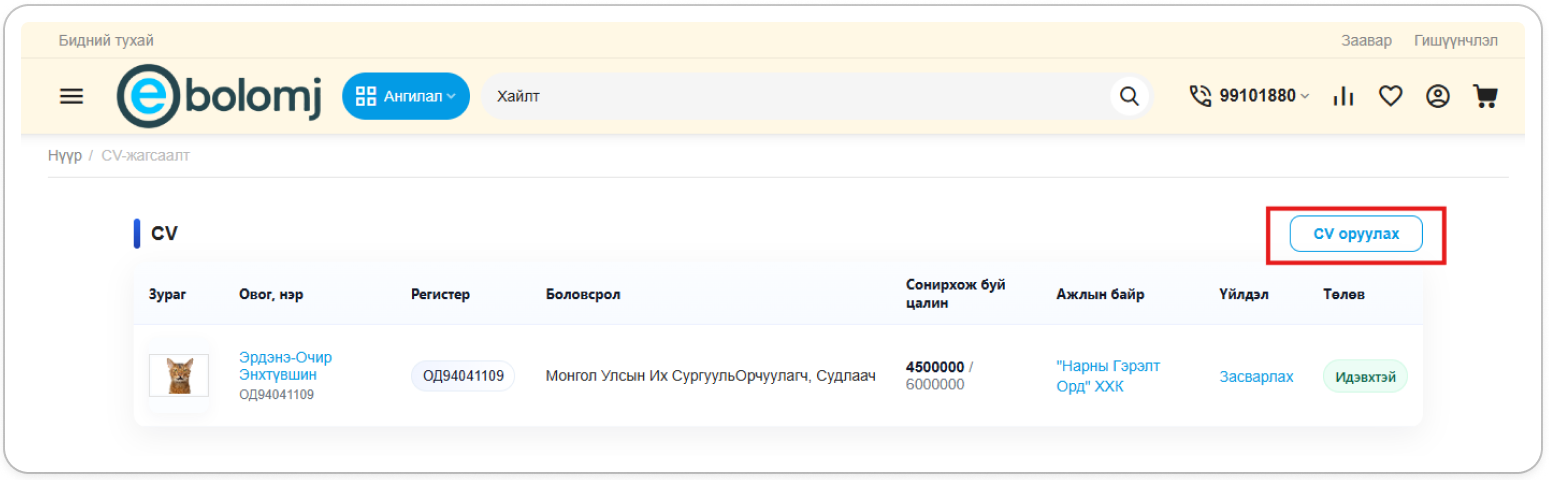Open the user account icon
Image resolution: width=1549 pixels, height=480 pixels.
[x=1438, y=96]
